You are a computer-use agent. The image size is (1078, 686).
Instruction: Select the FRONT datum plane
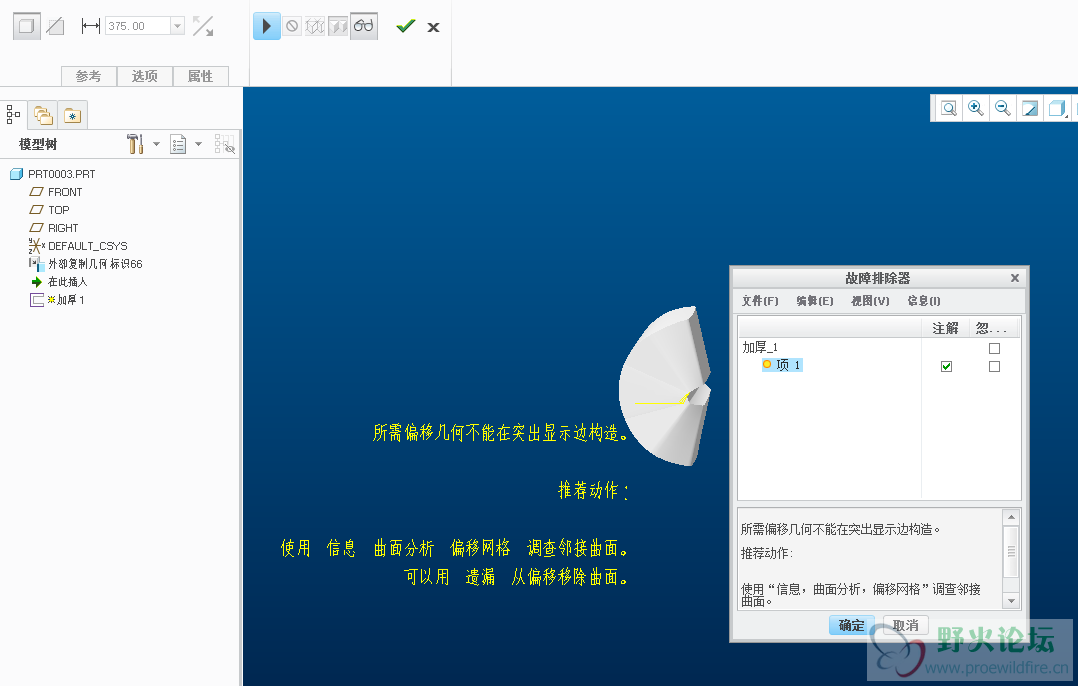pos(65,192)
